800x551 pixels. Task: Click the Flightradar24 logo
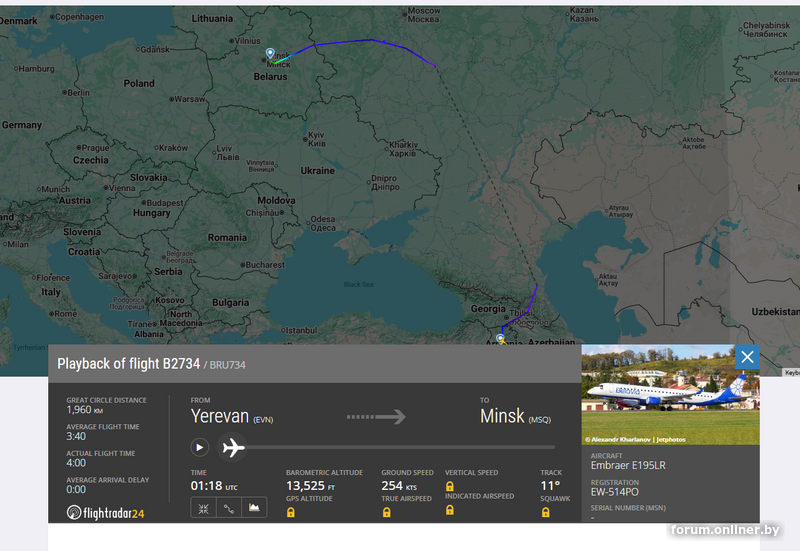pyautogui.click(x=105, y=512)
